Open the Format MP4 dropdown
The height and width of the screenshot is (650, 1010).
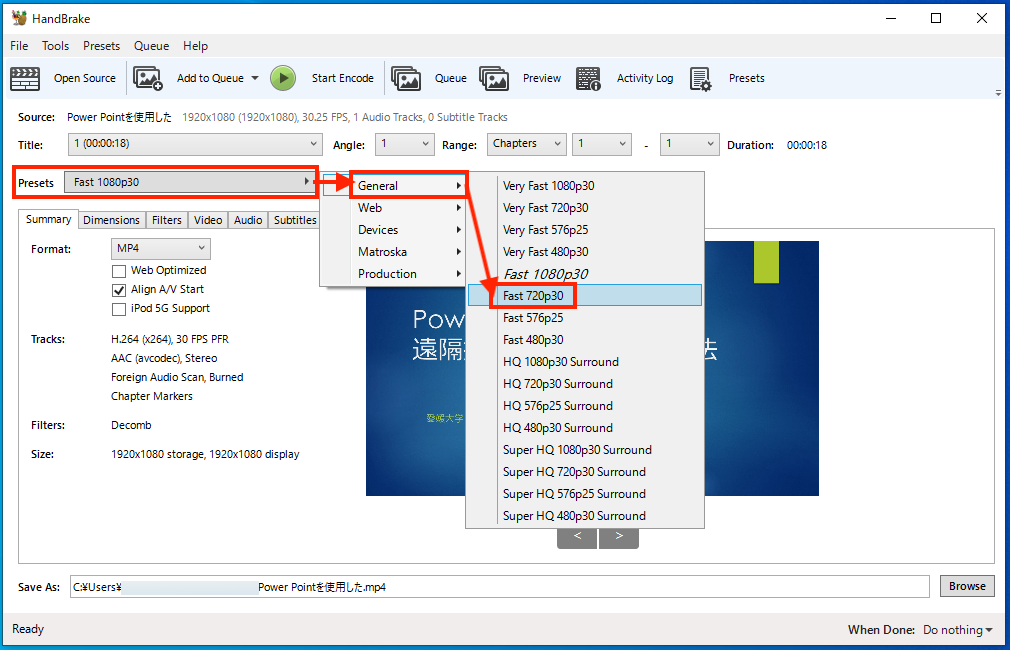pos(160,249)
